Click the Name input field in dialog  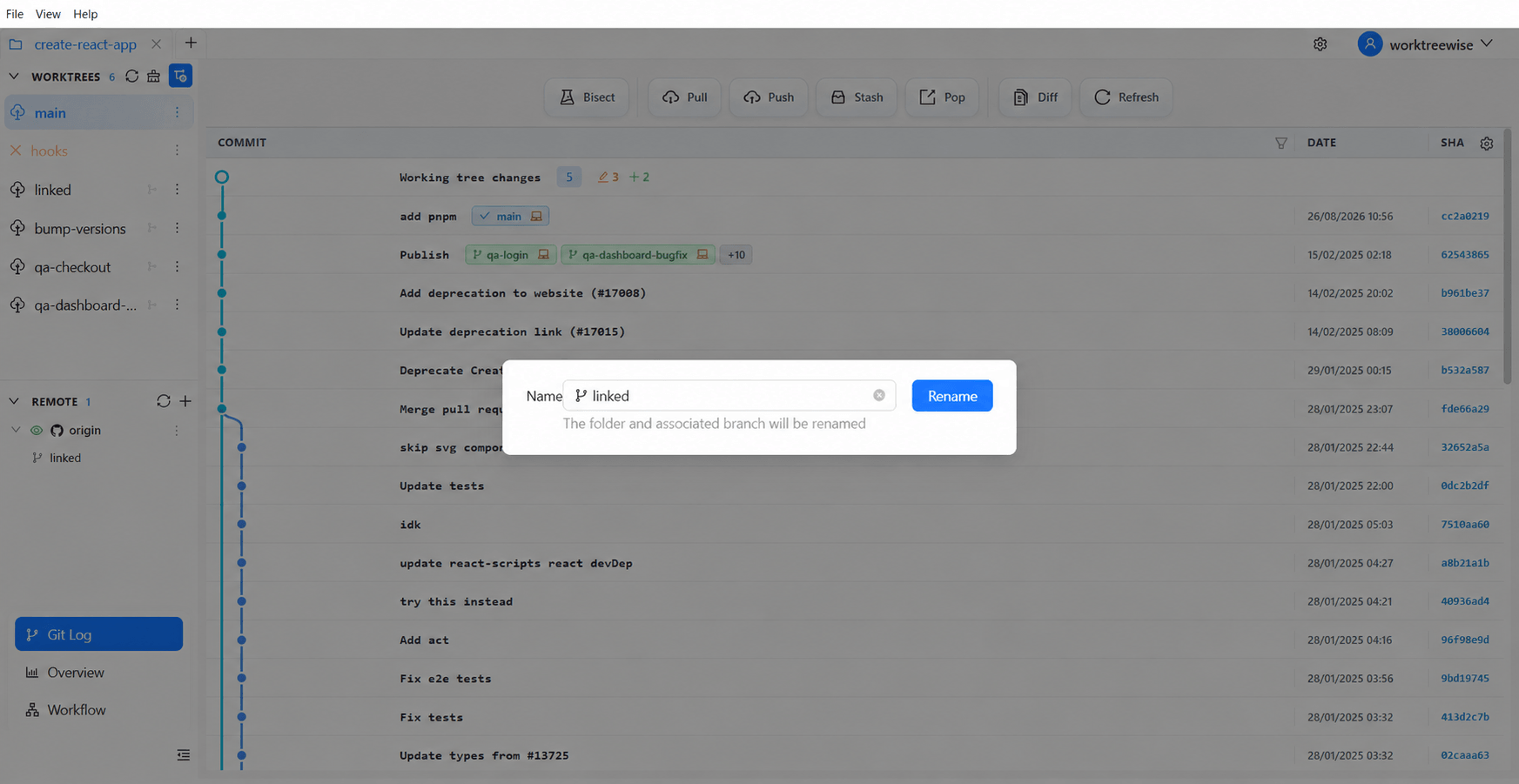729,396
